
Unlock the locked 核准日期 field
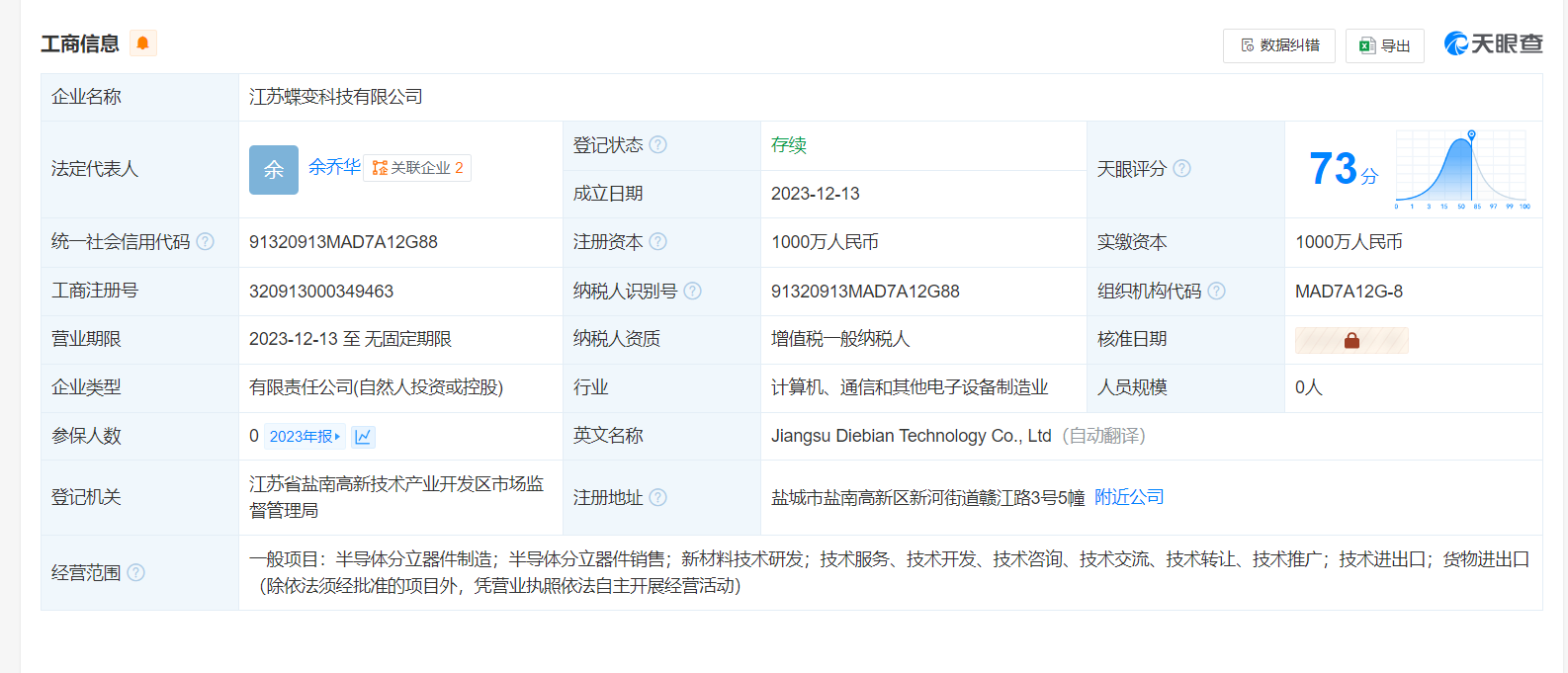pyautogui.click(x=1351, y=340)
